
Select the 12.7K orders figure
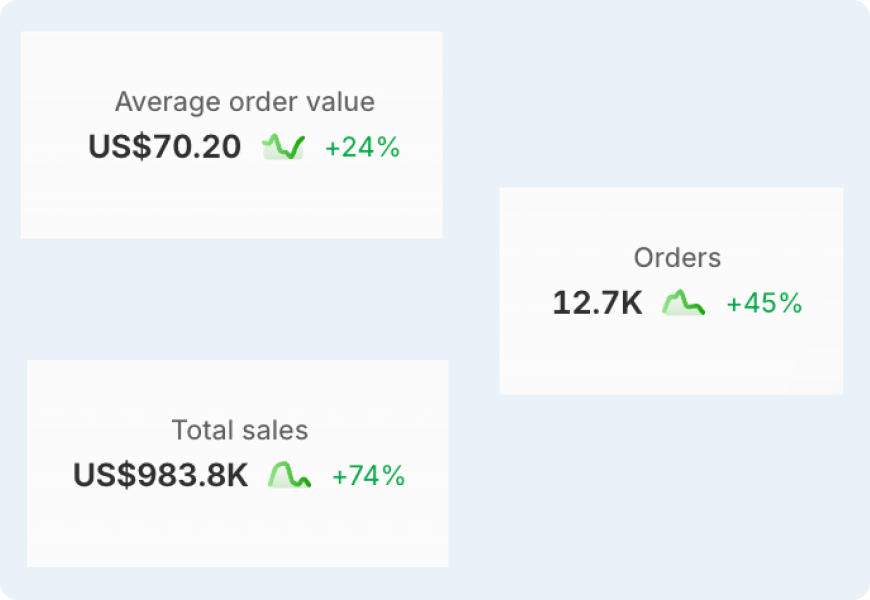(x=598, y=303)
